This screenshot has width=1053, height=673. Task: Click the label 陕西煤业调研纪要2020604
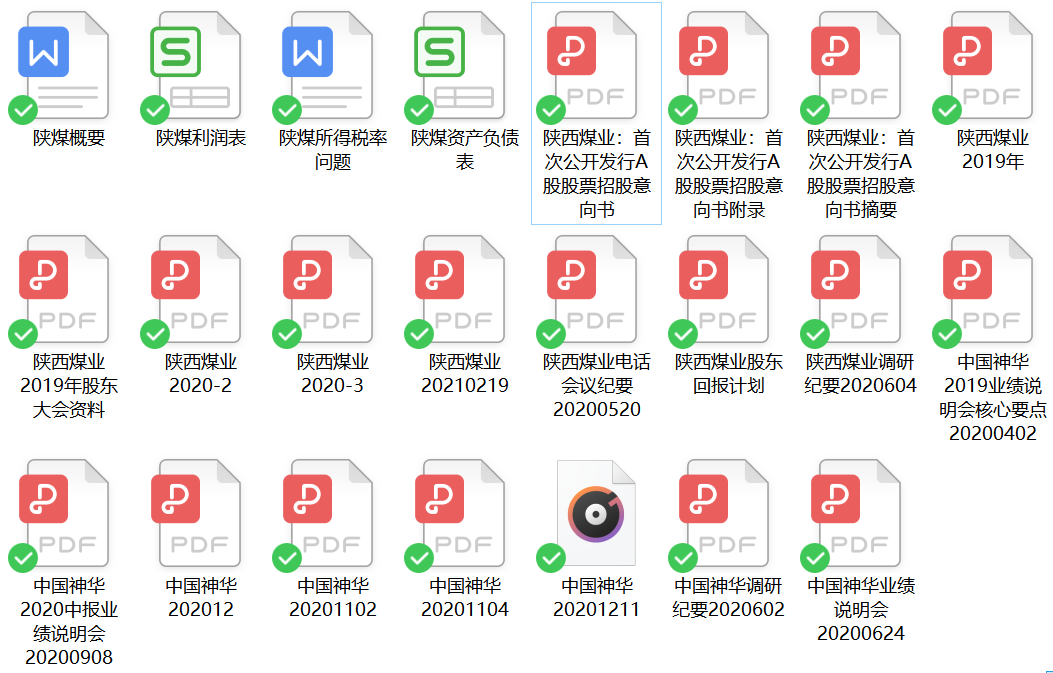[861, 373]
